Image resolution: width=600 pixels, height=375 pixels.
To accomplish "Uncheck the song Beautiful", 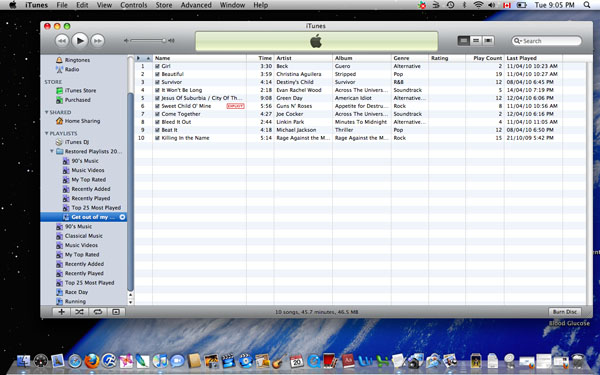I will click(x=157, y=74).
